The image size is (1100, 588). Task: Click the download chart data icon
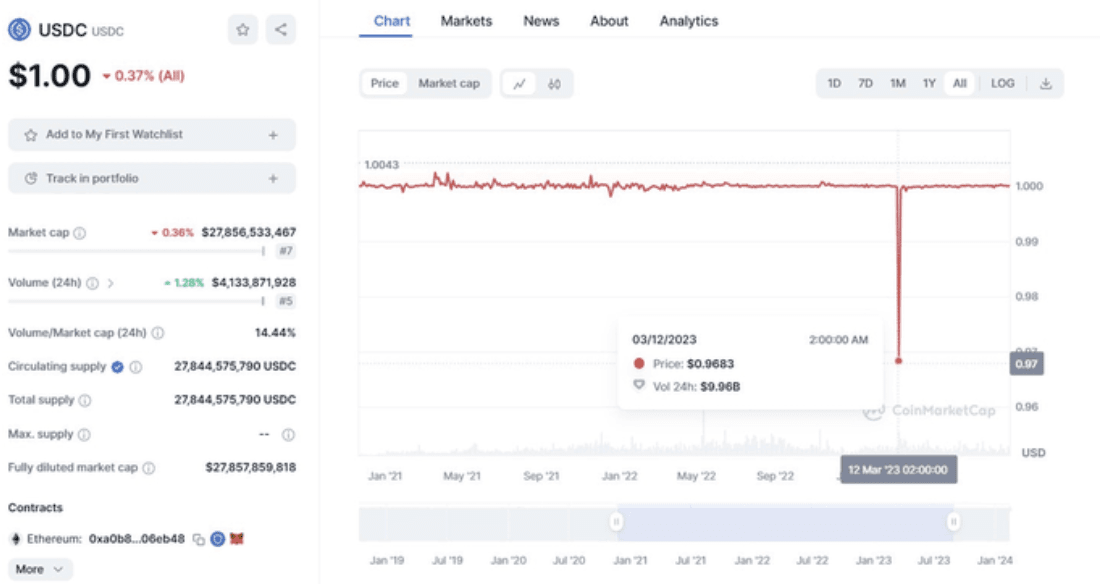tap(1045, 83)
